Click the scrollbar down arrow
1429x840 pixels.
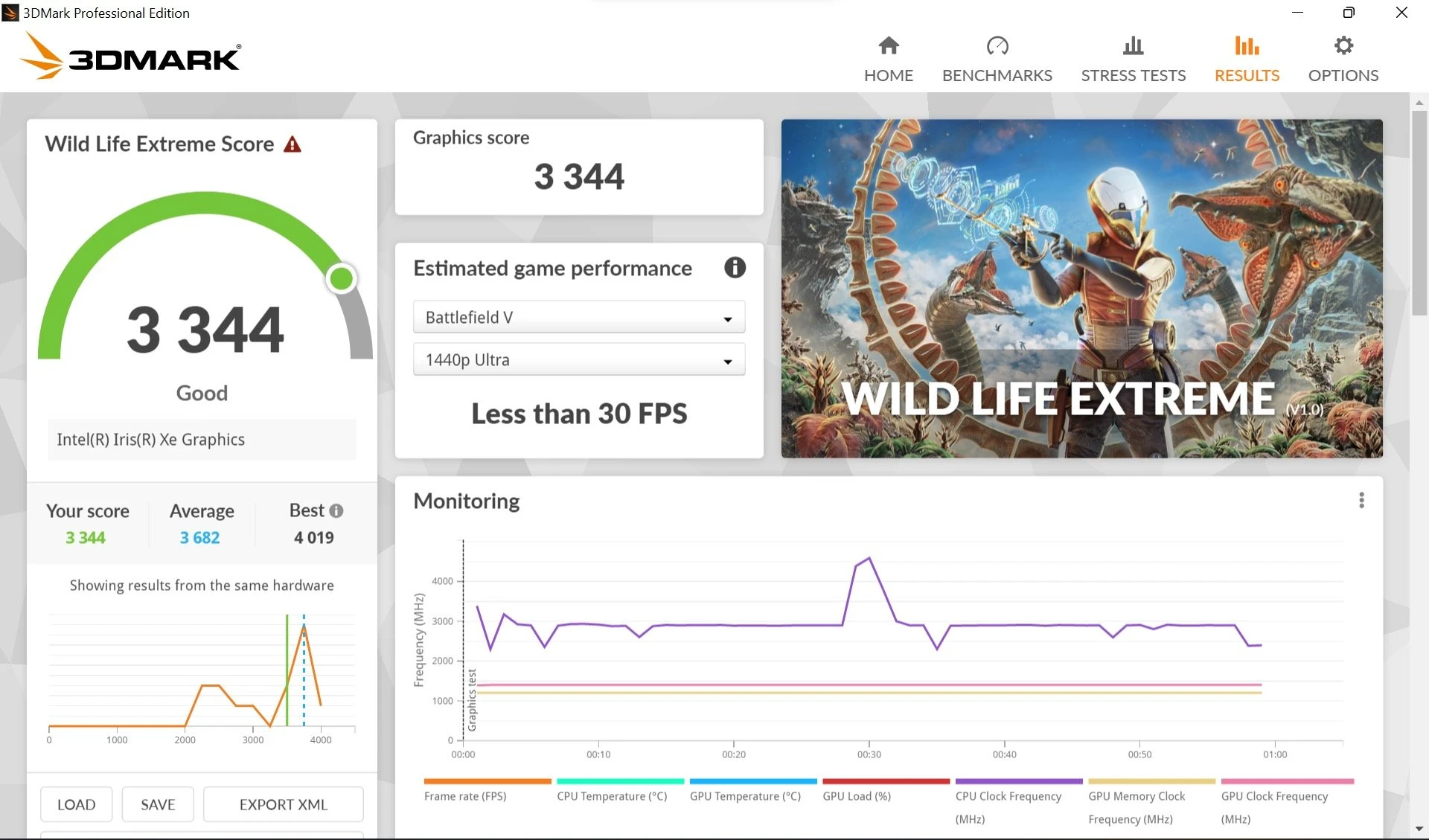coord(1419,828)
